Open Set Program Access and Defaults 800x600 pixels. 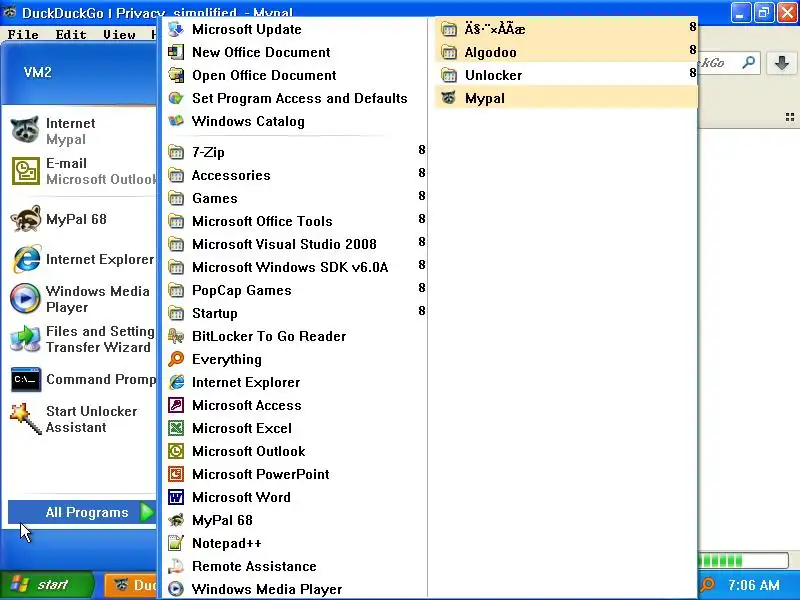pyautogui.click(x=293, y=98)
